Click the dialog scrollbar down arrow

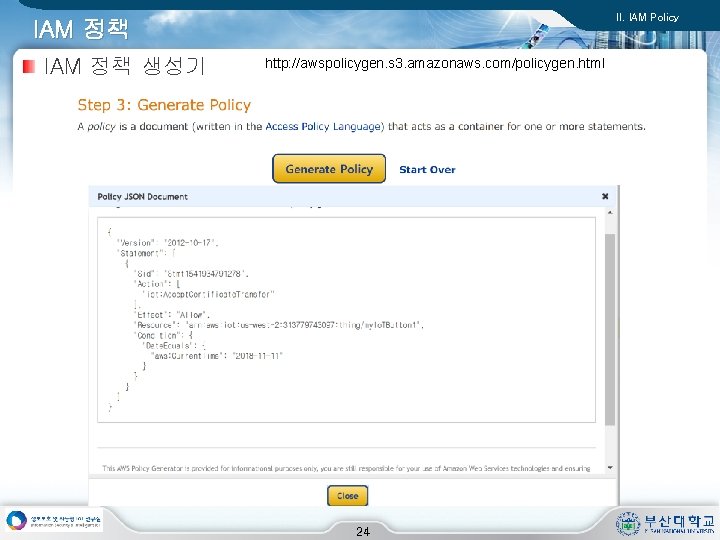[x=610, y=467]
